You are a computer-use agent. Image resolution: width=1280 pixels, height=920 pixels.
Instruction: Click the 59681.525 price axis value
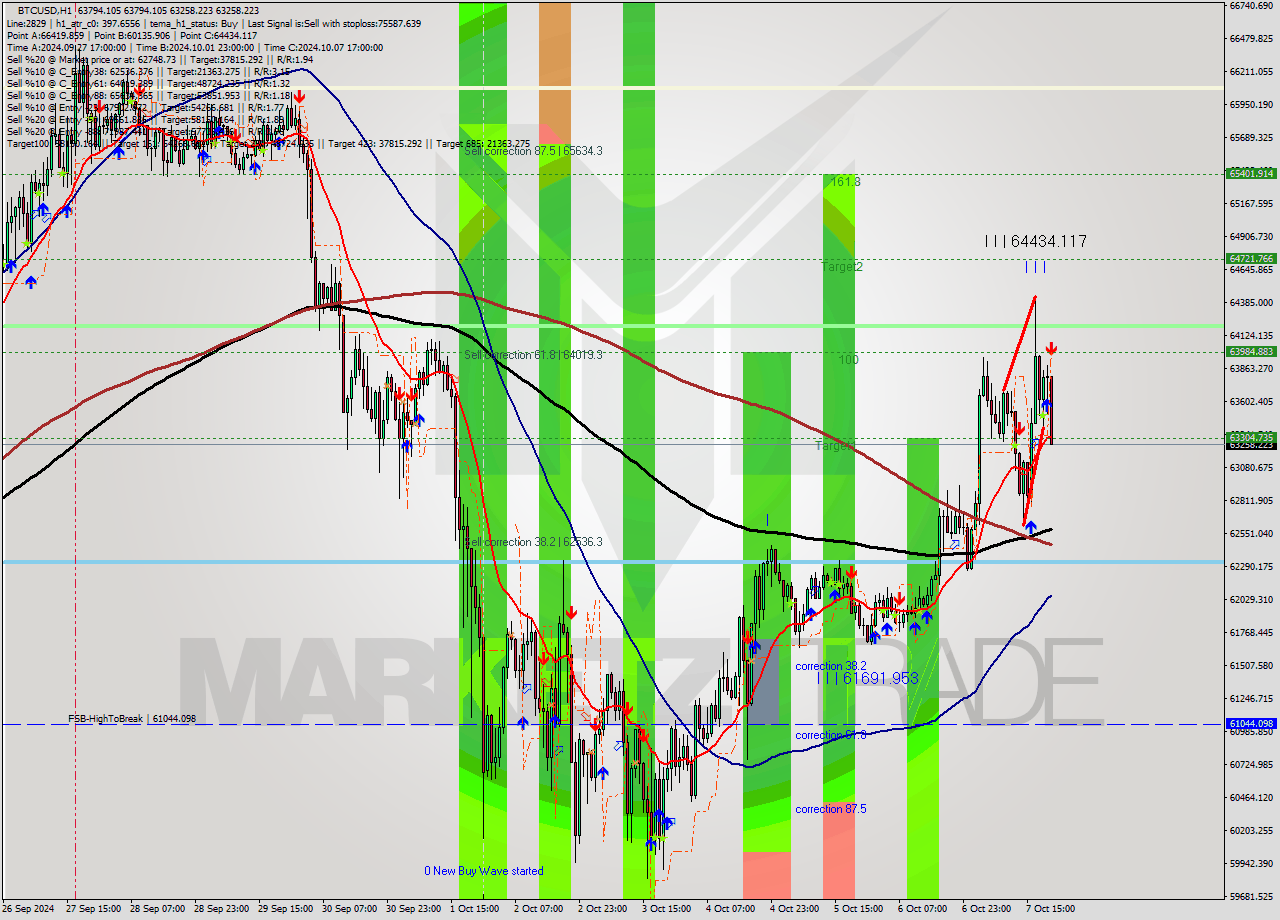point(1250,897)
